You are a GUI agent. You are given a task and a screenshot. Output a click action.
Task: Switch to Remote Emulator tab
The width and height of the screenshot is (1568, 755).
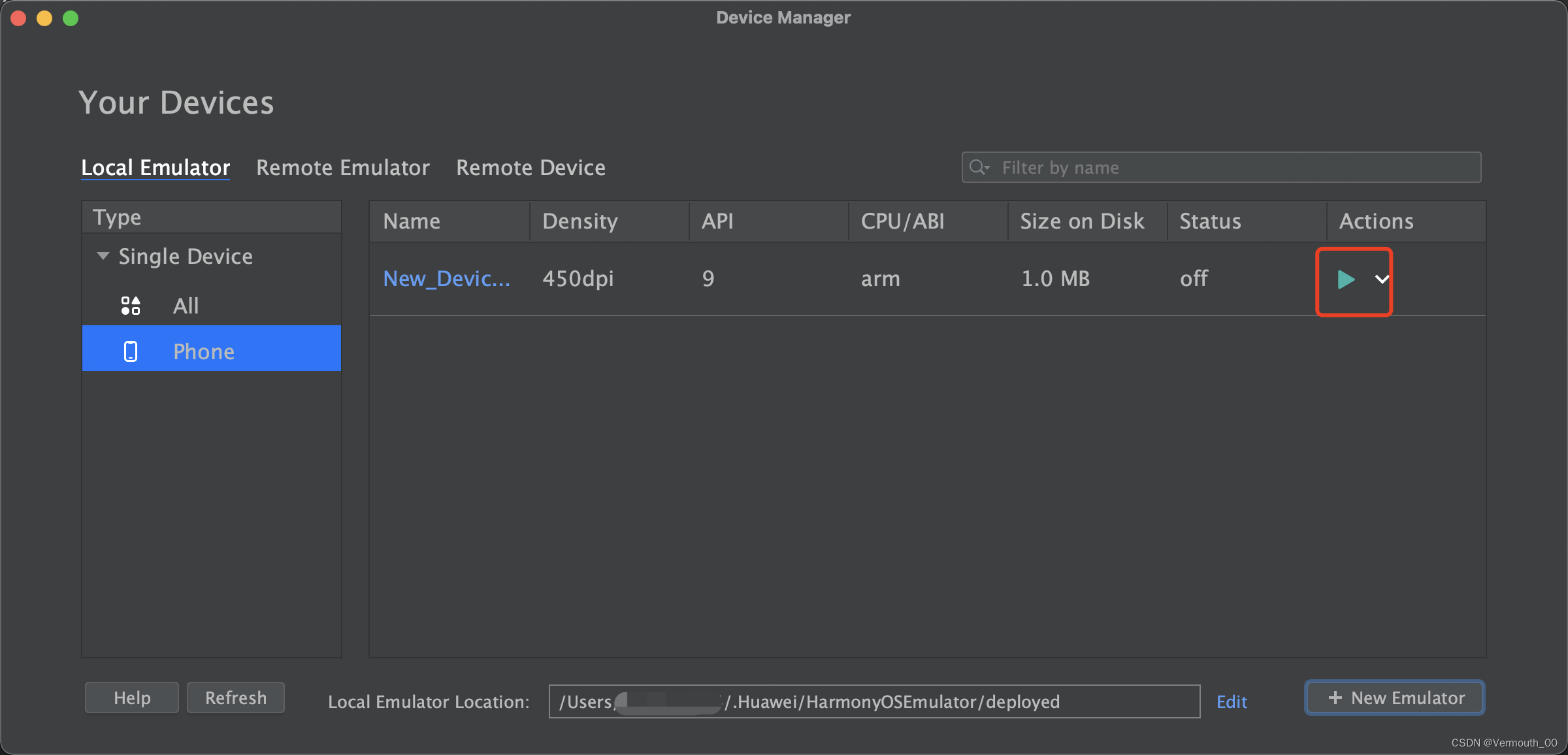tap(343, 166)
